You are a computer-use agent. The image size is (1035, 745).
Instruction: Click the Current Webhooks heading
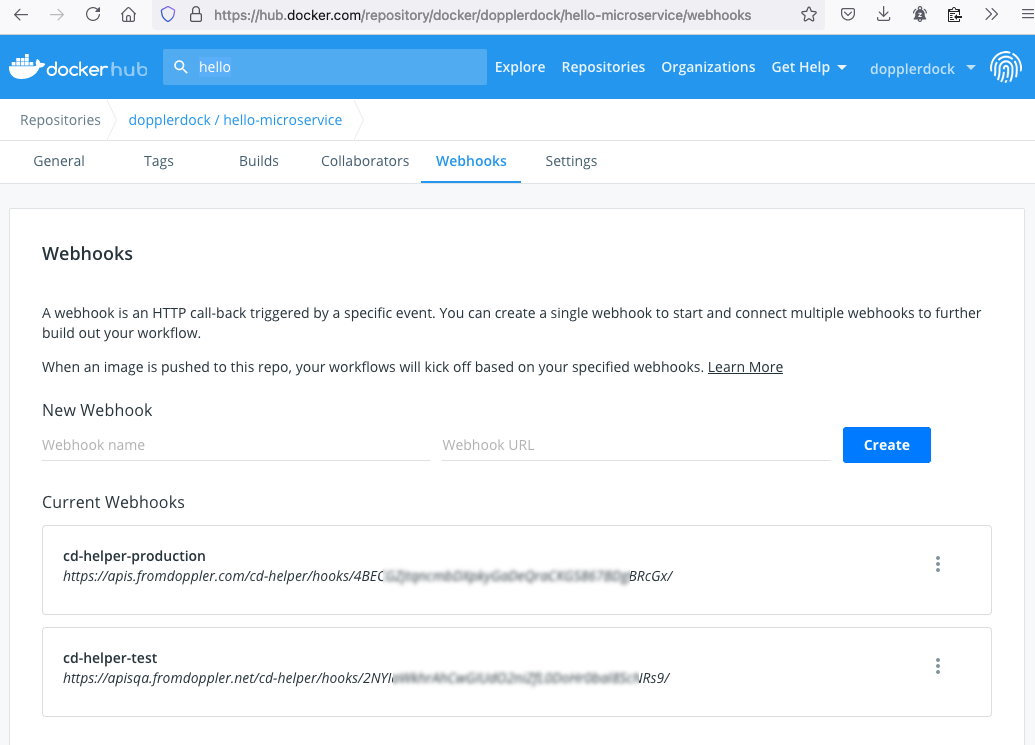[x=114, y=502]
